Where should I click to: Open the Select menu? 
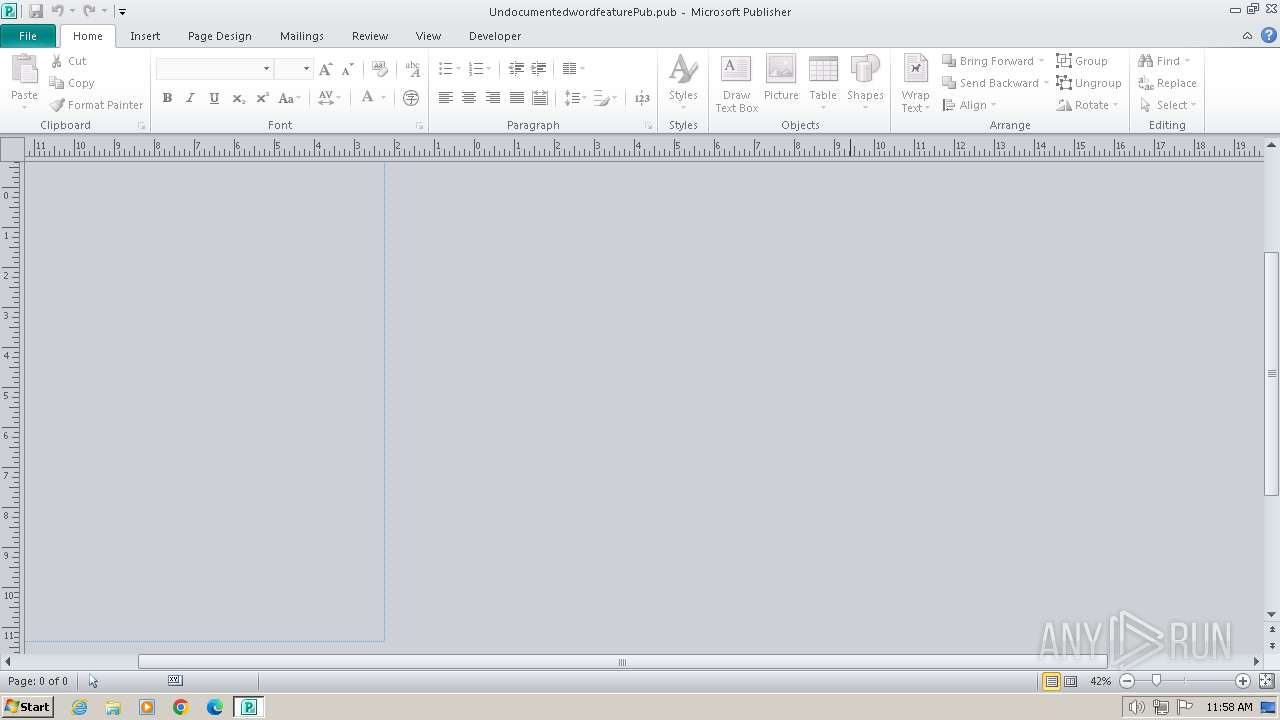point(1168,105)
